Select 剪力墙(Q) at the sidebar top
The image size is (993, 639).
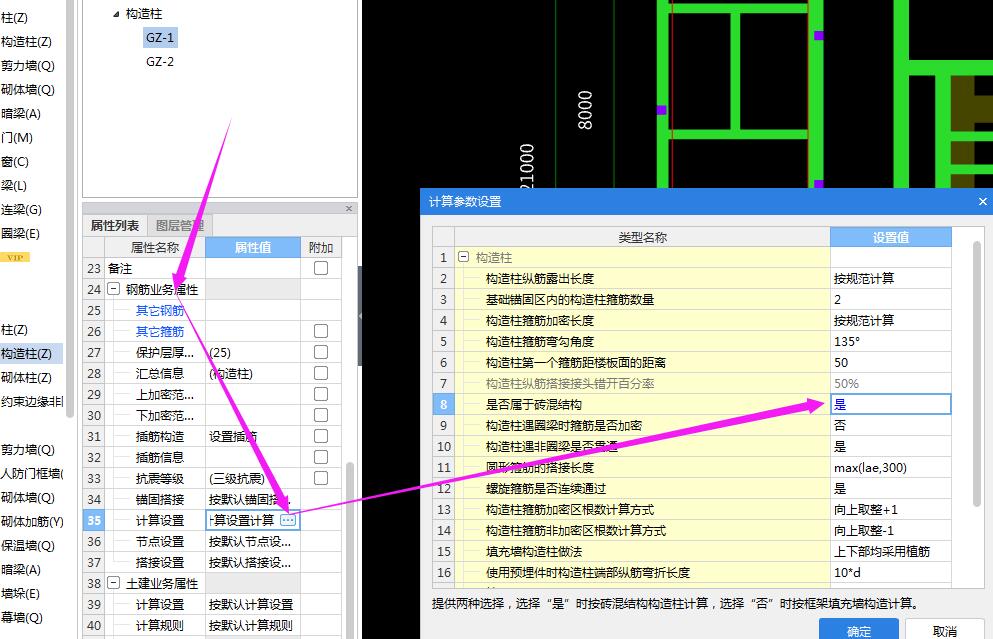28,65
